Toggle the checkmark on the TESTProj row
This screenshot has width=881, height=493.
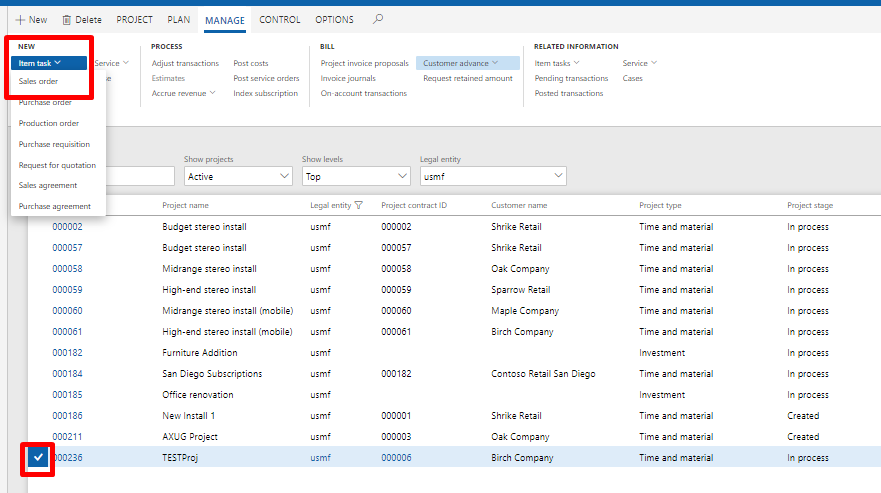click(x=37, y=458)
